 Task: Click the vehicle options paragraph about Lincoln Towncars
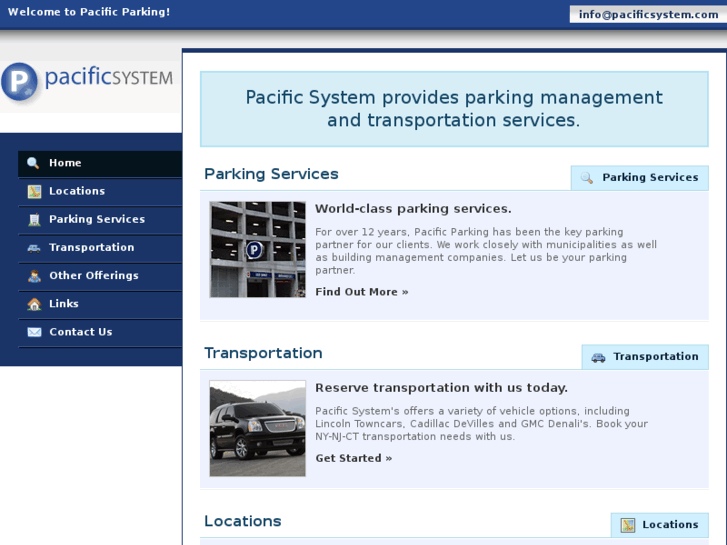(482, 423)
